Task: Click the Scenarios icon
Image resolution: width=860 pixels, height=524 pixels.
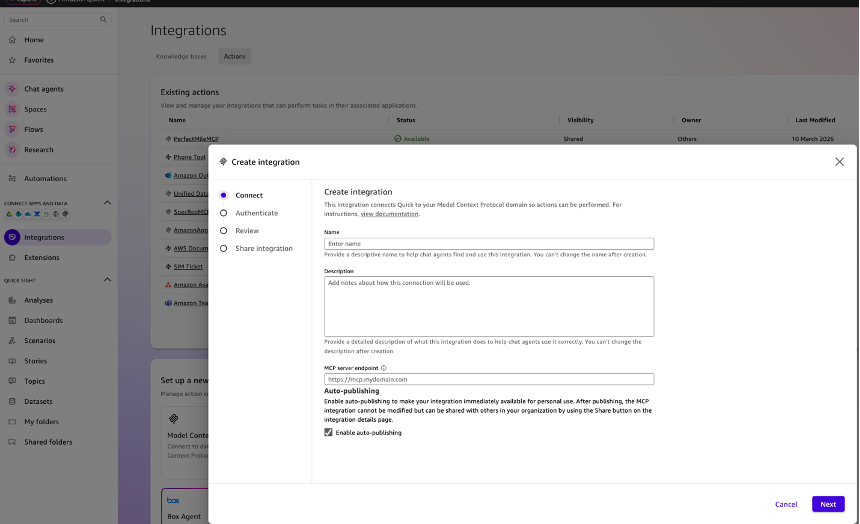Action: click(x=12, y=341)
